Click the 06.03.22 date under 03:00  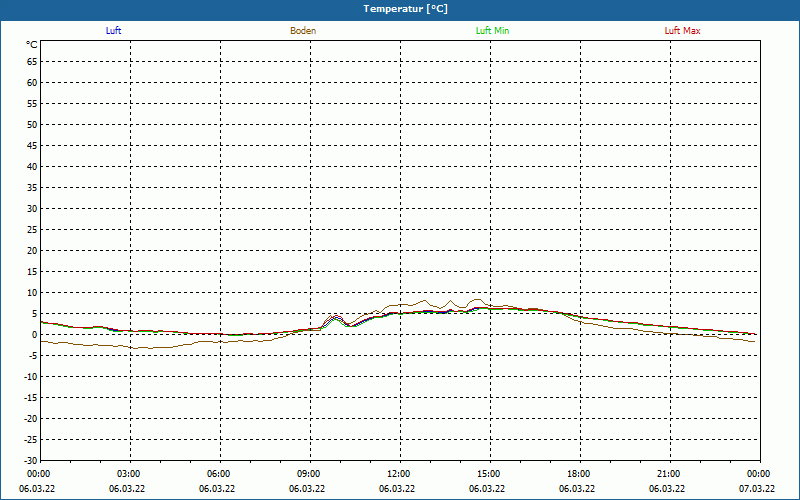pyautogui.click(x=127, y=489)
